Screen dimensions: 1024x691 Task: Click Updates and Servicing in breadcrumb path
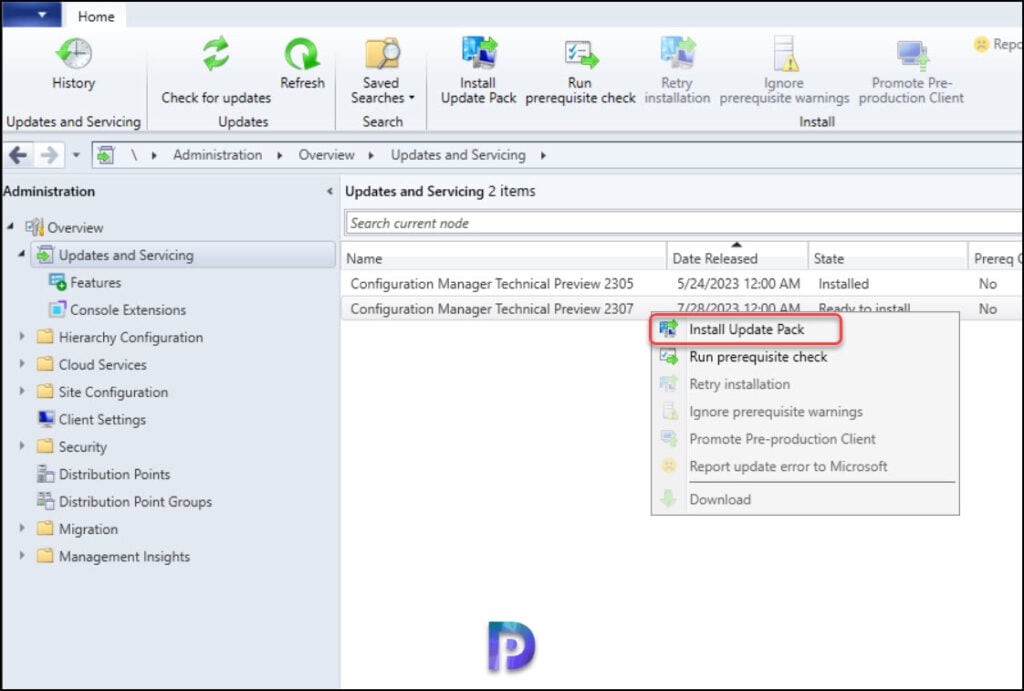click(x=458, y=155)
